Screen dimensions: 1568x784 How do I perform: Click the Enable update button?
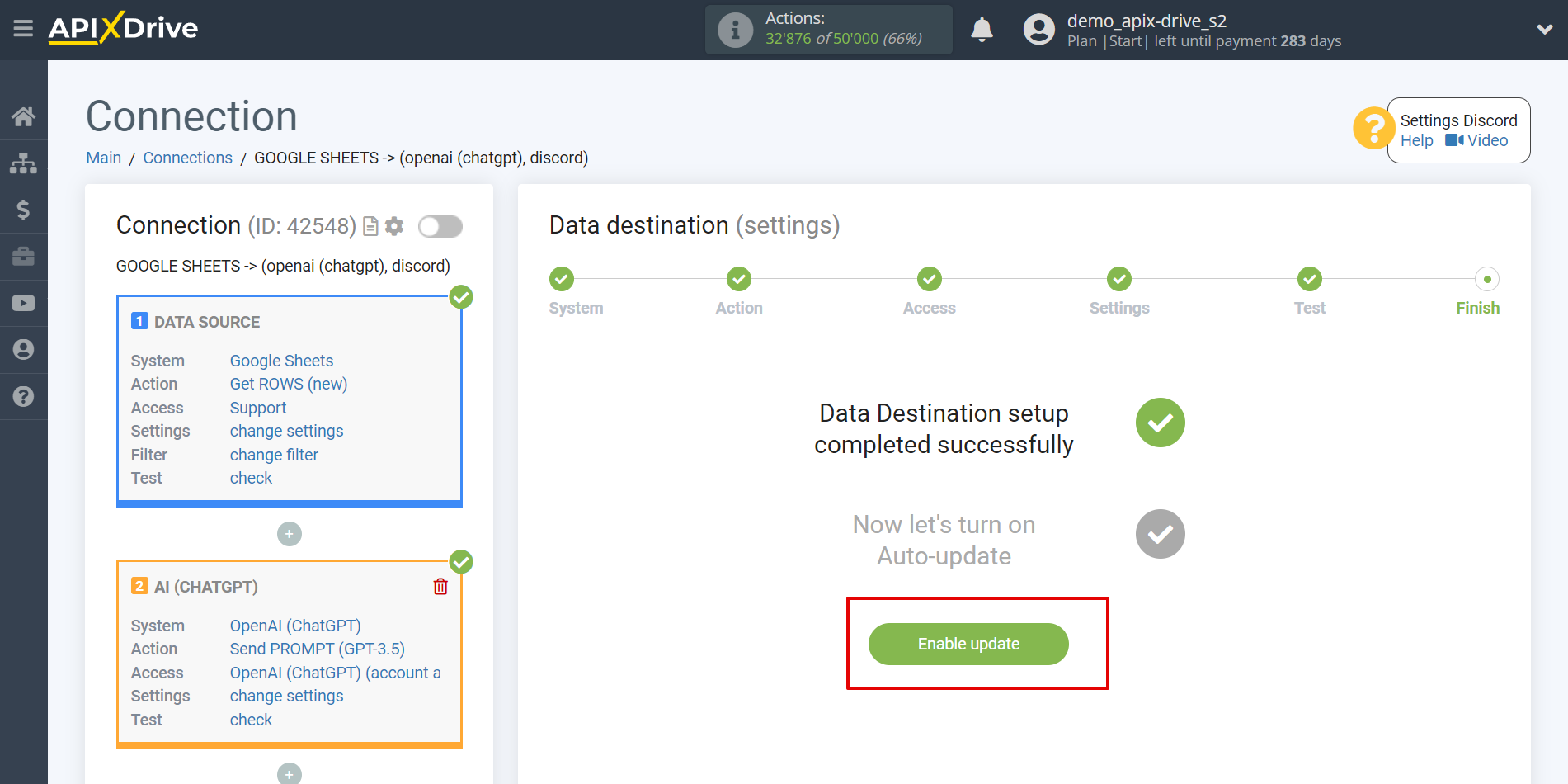[x=968, y=644]
